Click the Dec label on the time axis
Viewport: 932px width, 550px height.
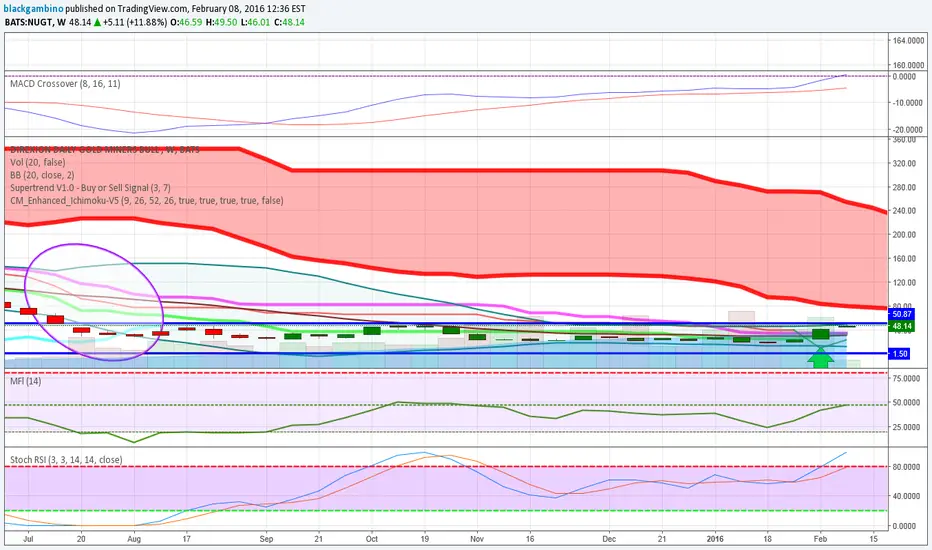[x=609, y=539]
